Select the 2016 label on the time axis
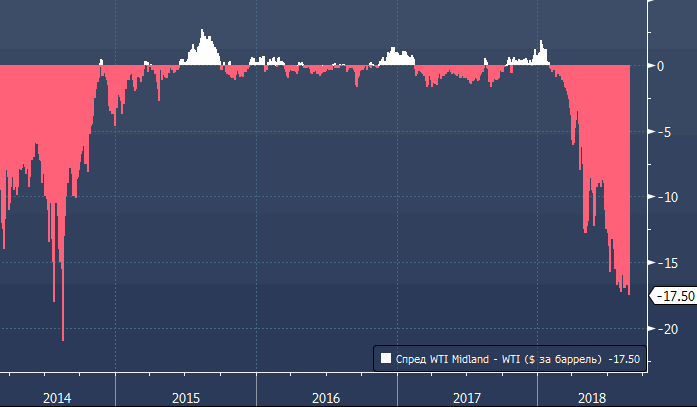Image resolution: width=697 pixels, height=407 pixels. coord(326,398)
